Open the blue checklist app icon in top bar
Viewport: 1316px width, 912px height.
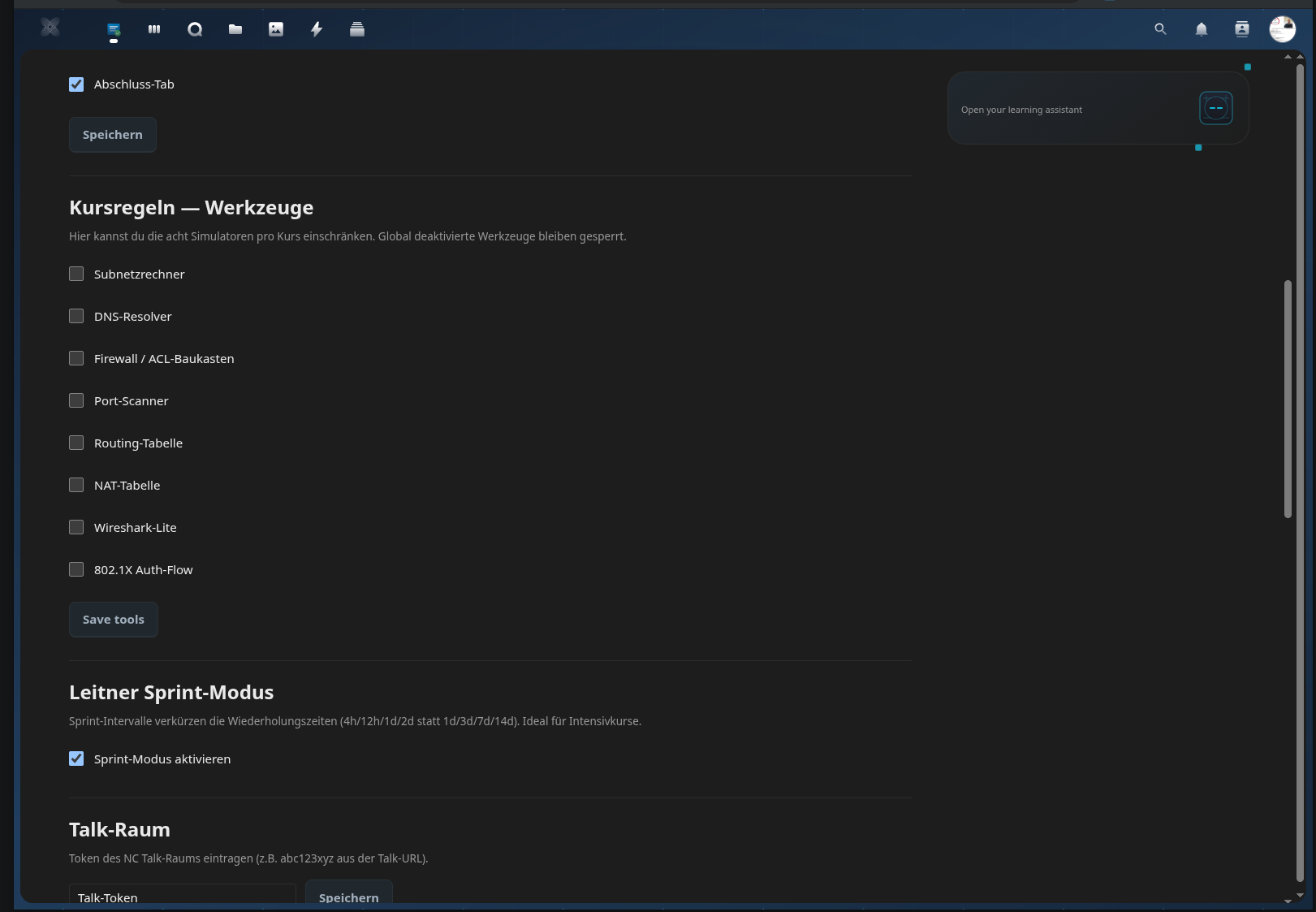point(114,29)
